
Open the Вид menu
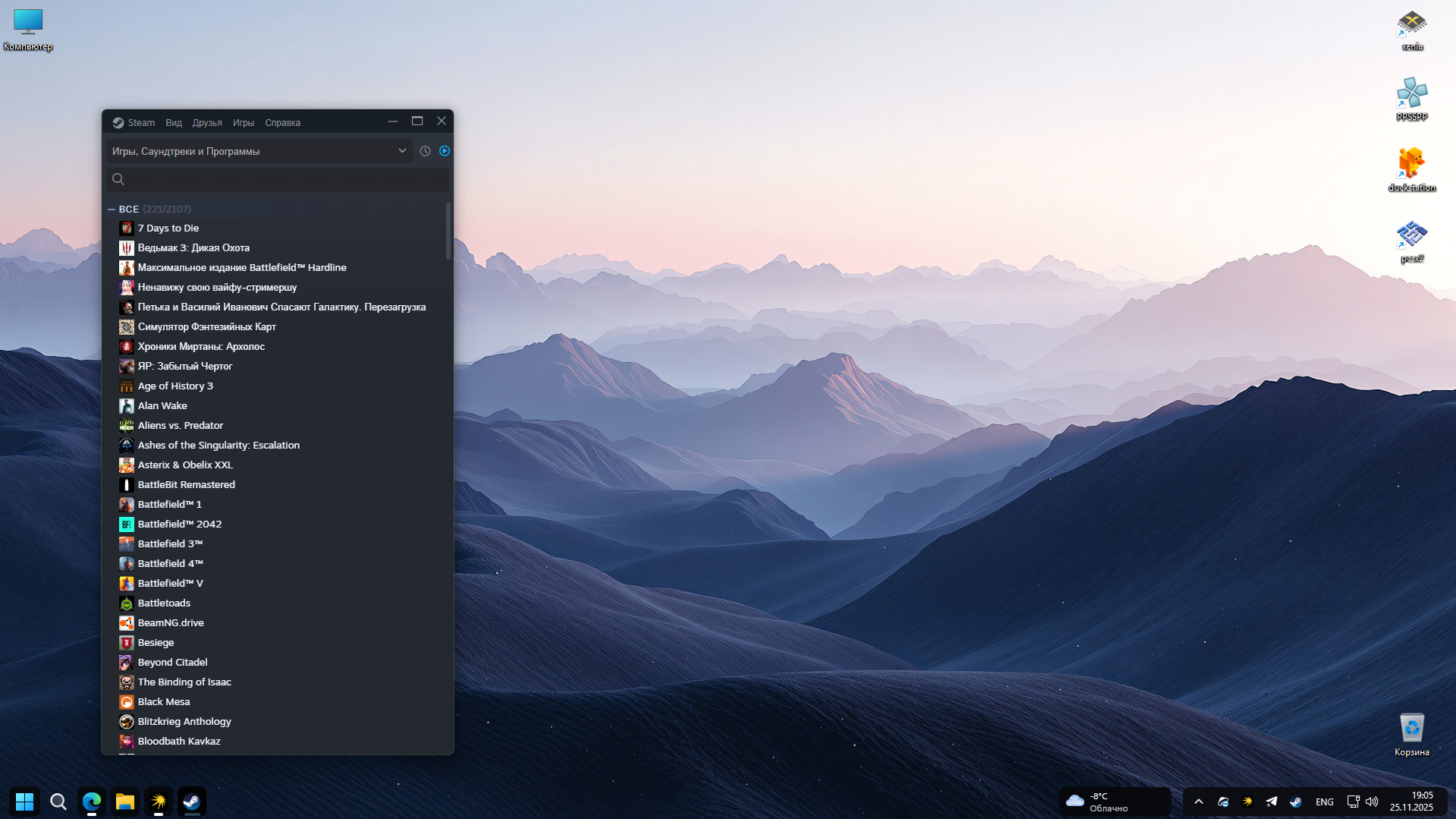tap(174, 122)
